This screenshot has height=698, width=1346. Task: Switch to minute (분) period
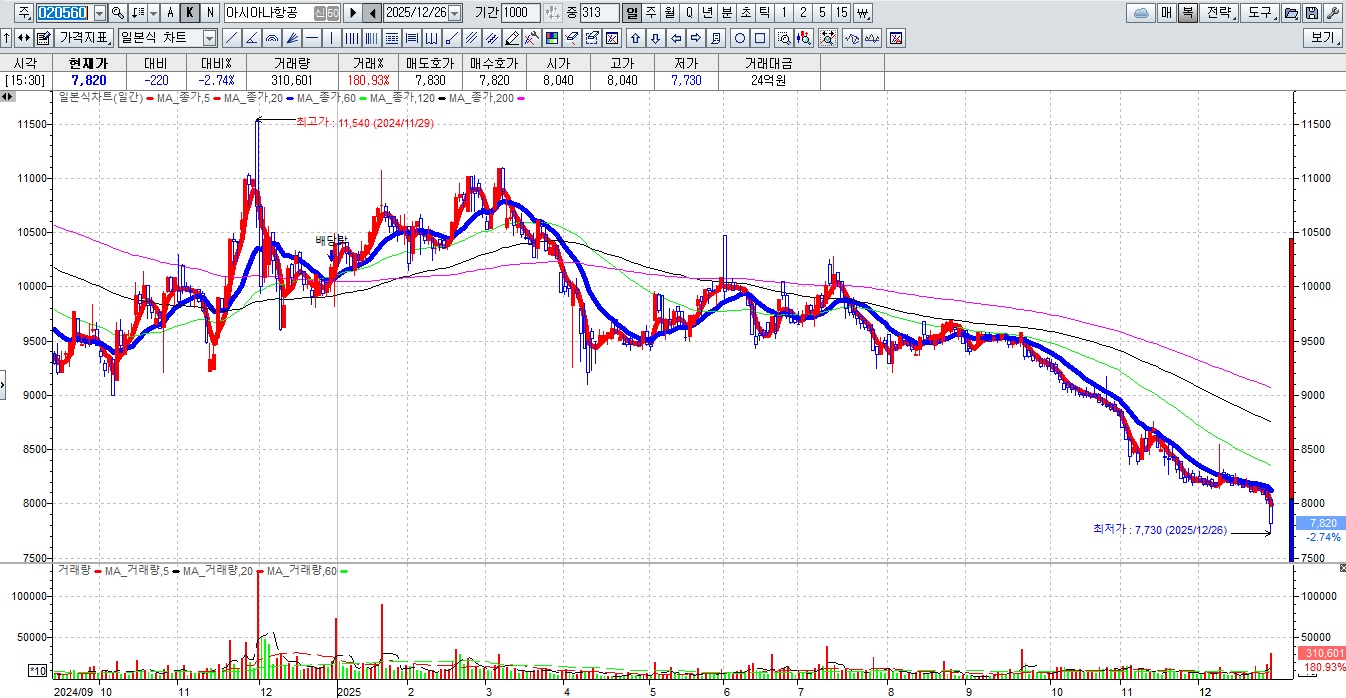click(x=727, y=13)
